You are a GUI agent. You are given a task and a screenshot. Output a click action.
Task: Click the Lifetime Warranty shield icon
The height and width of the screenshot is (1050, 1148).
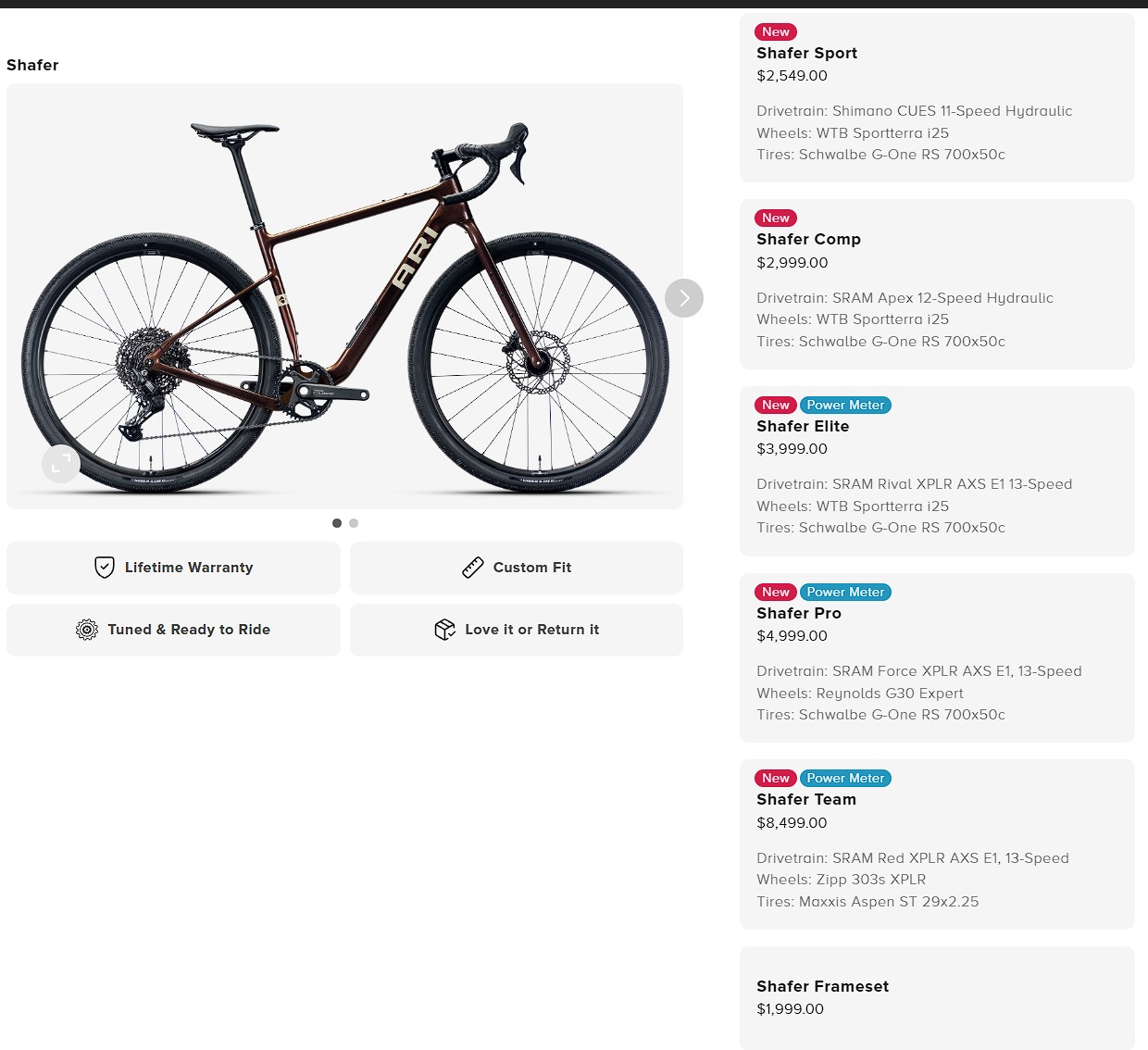coord(105,568)
